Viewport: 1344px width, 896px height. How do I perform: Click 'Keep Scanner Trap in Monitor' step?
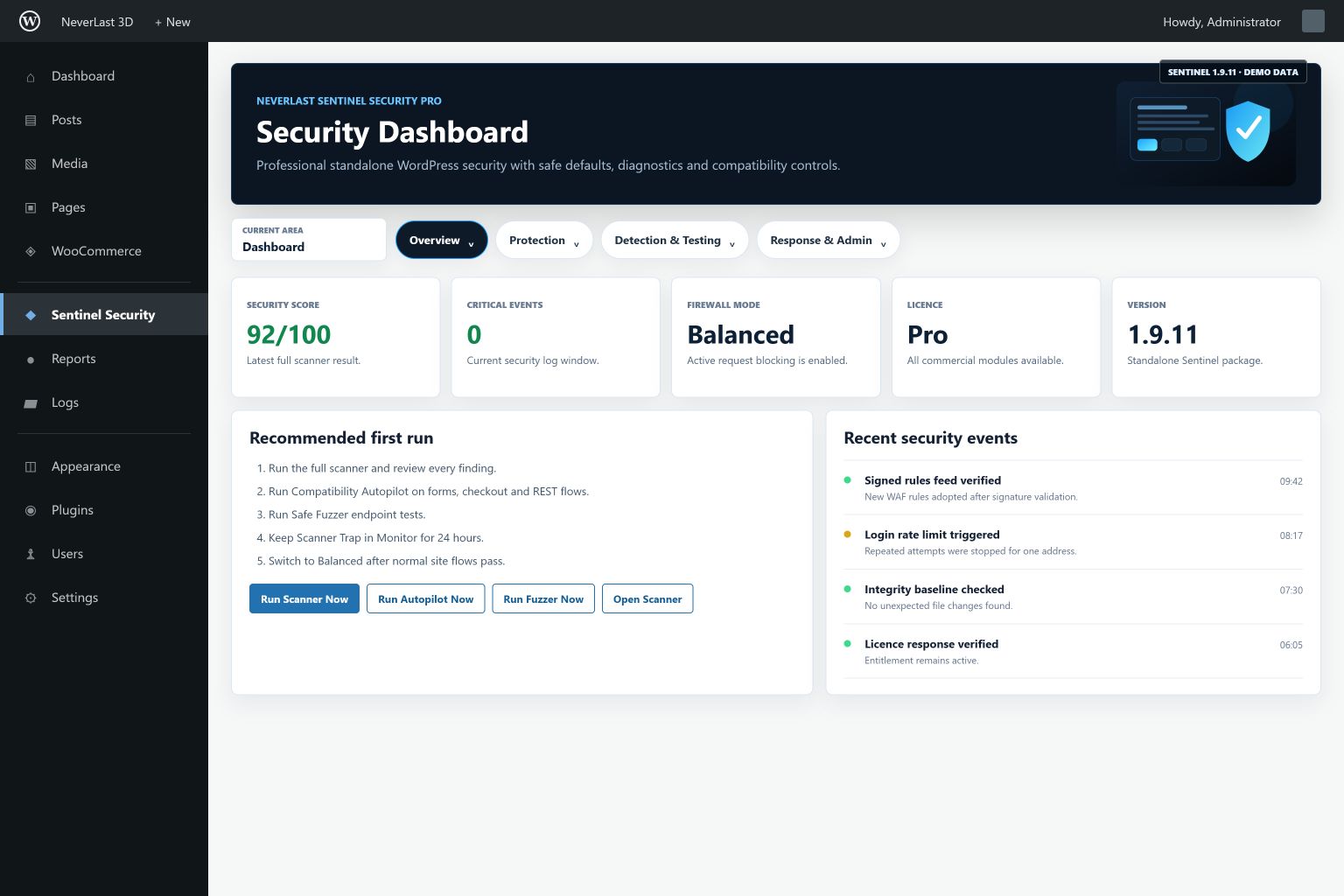pos(375,538)
